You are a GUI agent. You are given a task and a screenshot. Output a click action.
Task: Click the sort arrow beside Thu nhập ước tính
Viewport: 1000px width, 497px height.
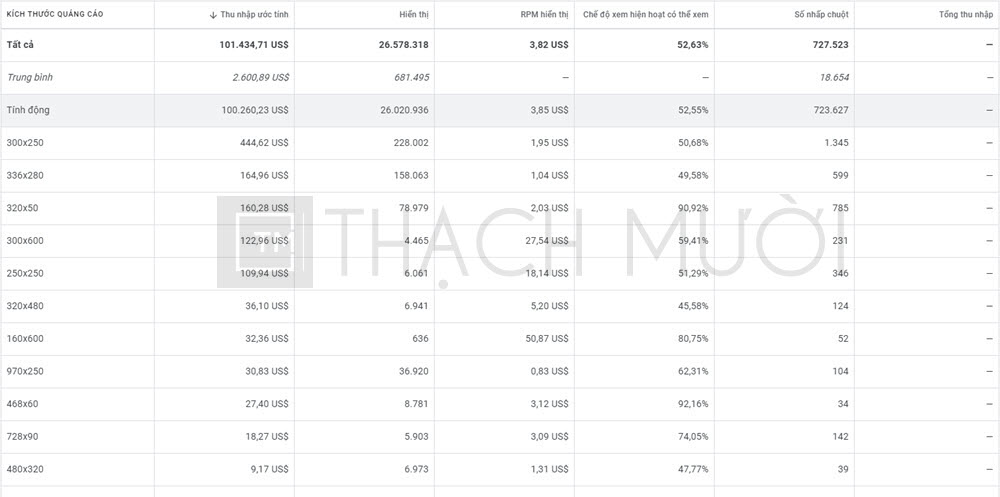[213, 15]
